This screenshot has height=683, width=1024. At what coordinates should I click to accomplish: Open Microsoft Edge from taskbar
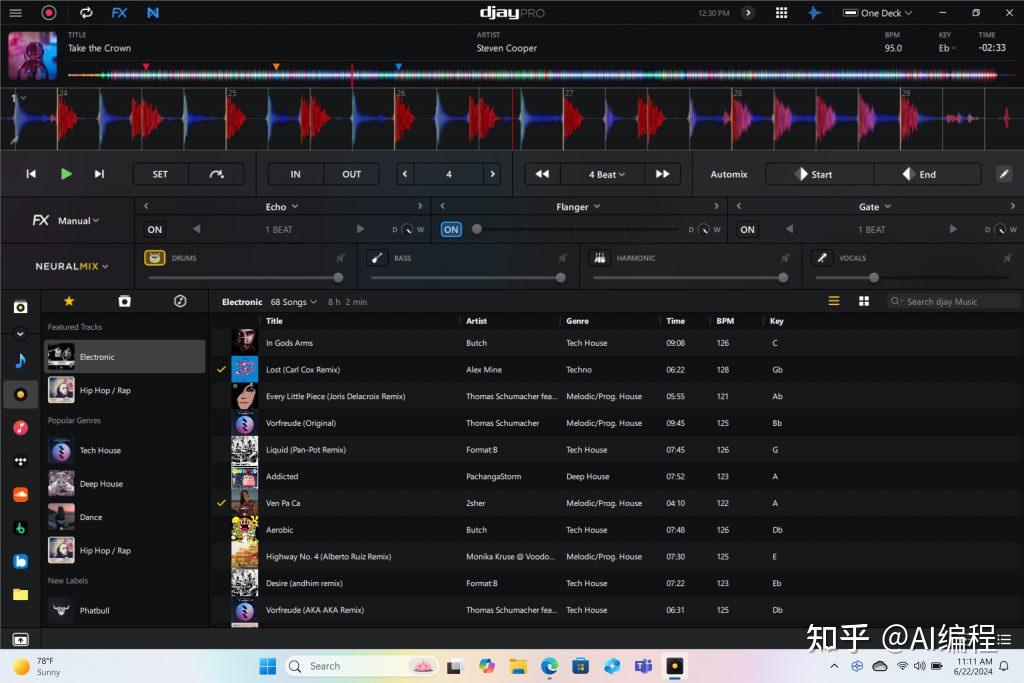pos(549,666)
